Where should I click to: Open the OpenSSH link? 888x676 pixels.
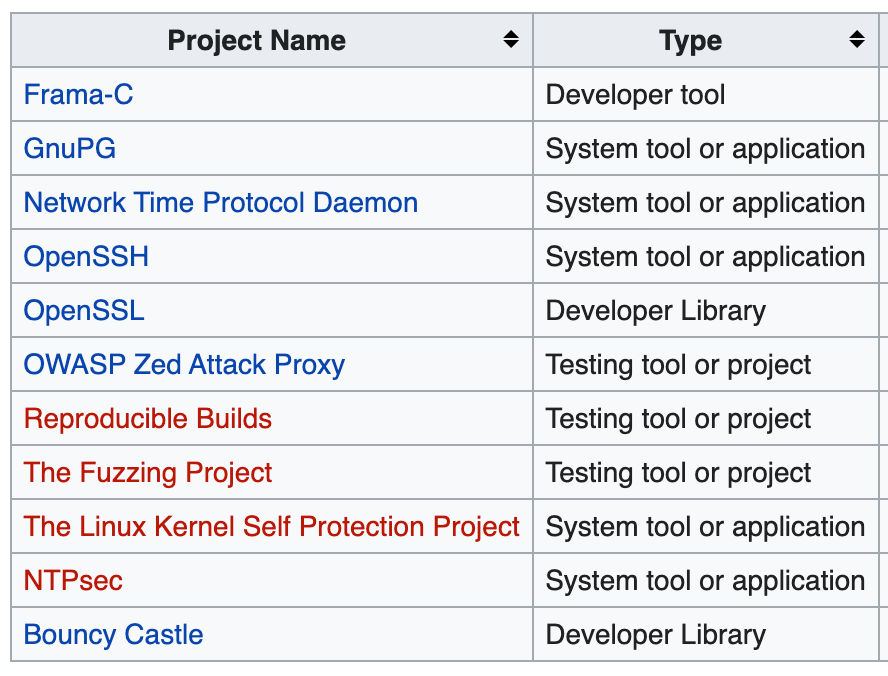tap(86, 256)
